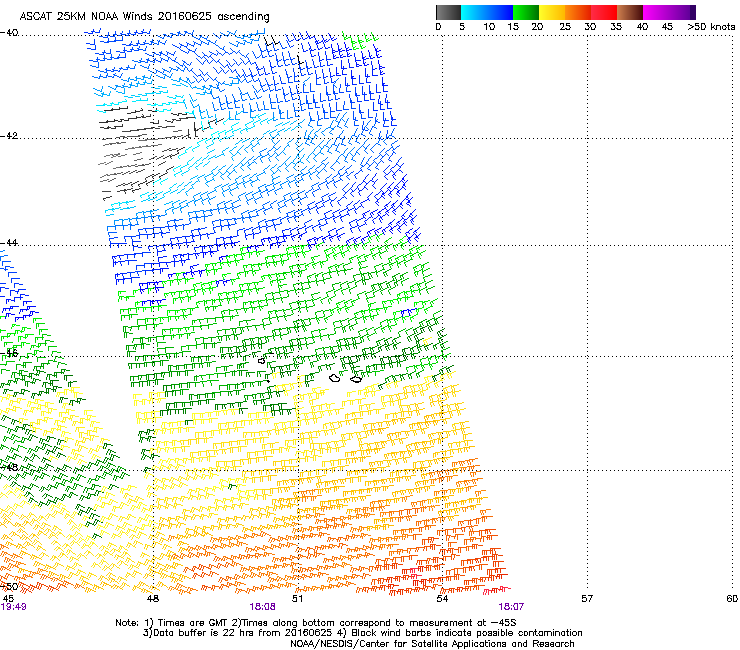
Task: Click the "-42" latitude label
Action: (x=9, y=136)
